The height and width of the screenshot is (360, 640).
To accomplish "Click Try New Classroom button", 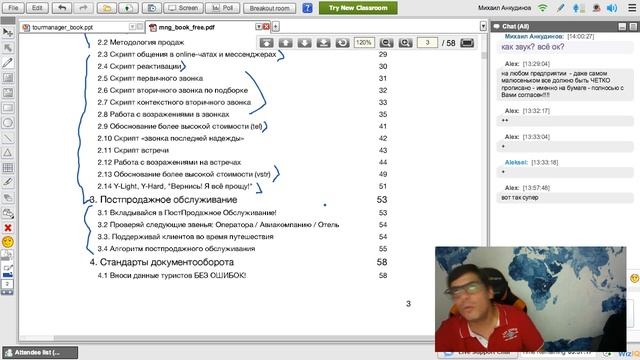I will [x=358, y=8].
